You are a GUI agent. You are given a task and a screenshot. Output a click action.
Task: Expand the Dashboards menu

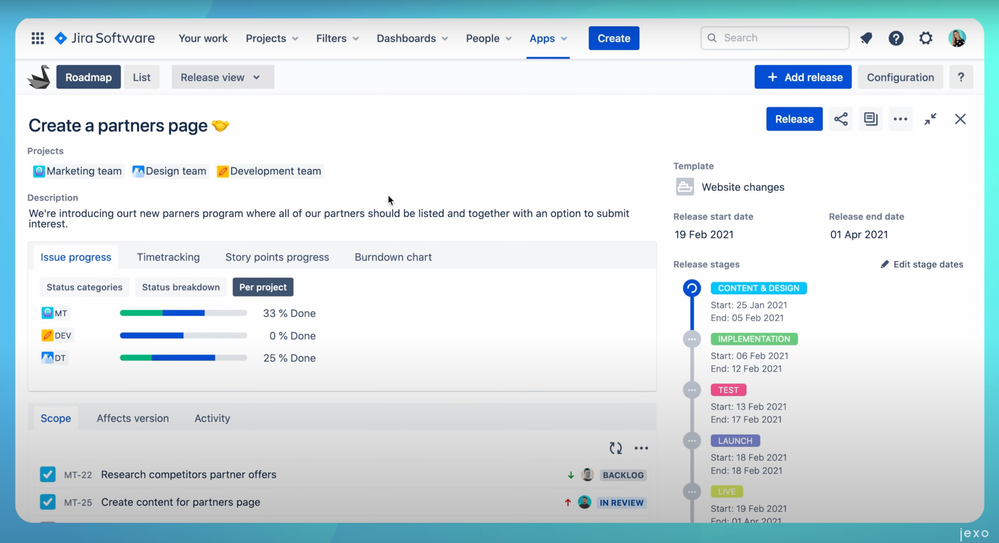pos(412,38)
